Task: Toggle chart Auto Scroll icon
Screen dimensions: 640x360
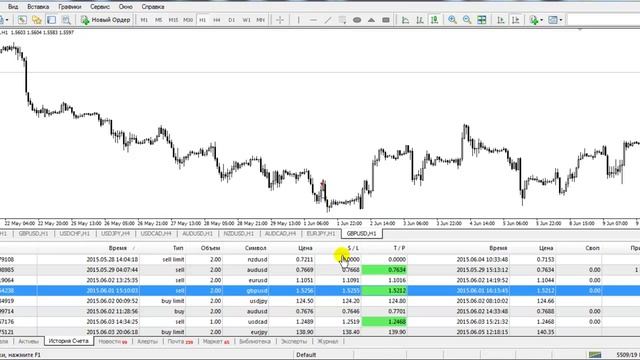Action: point(501,20)
